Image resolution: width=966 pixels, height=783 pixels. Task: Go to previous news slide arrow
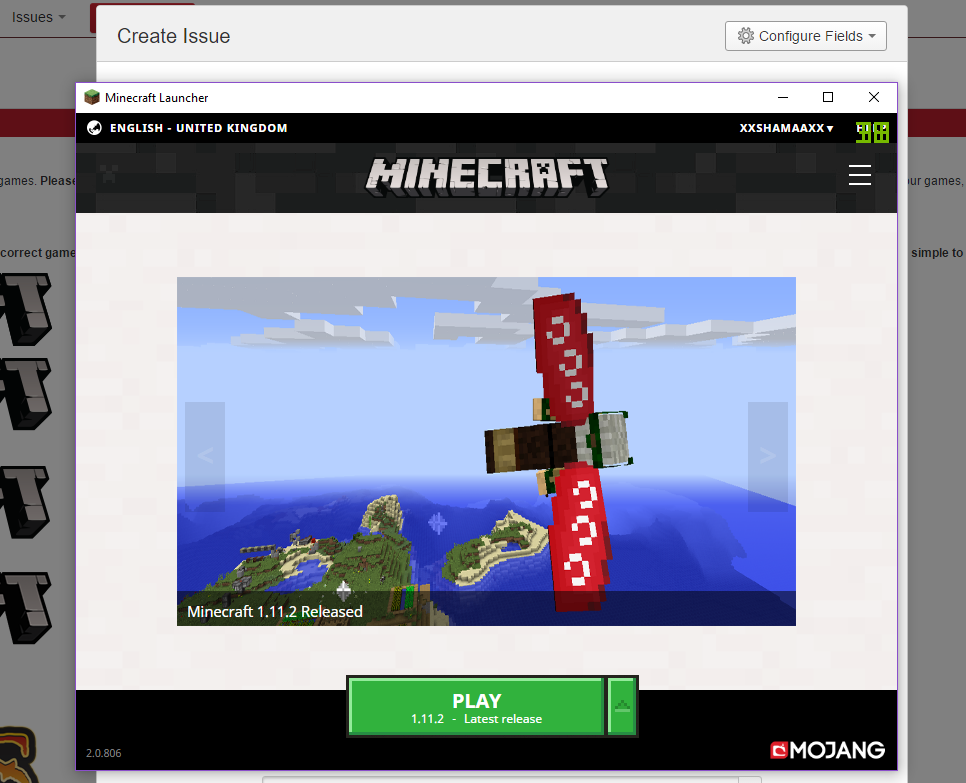click(205, 456)
